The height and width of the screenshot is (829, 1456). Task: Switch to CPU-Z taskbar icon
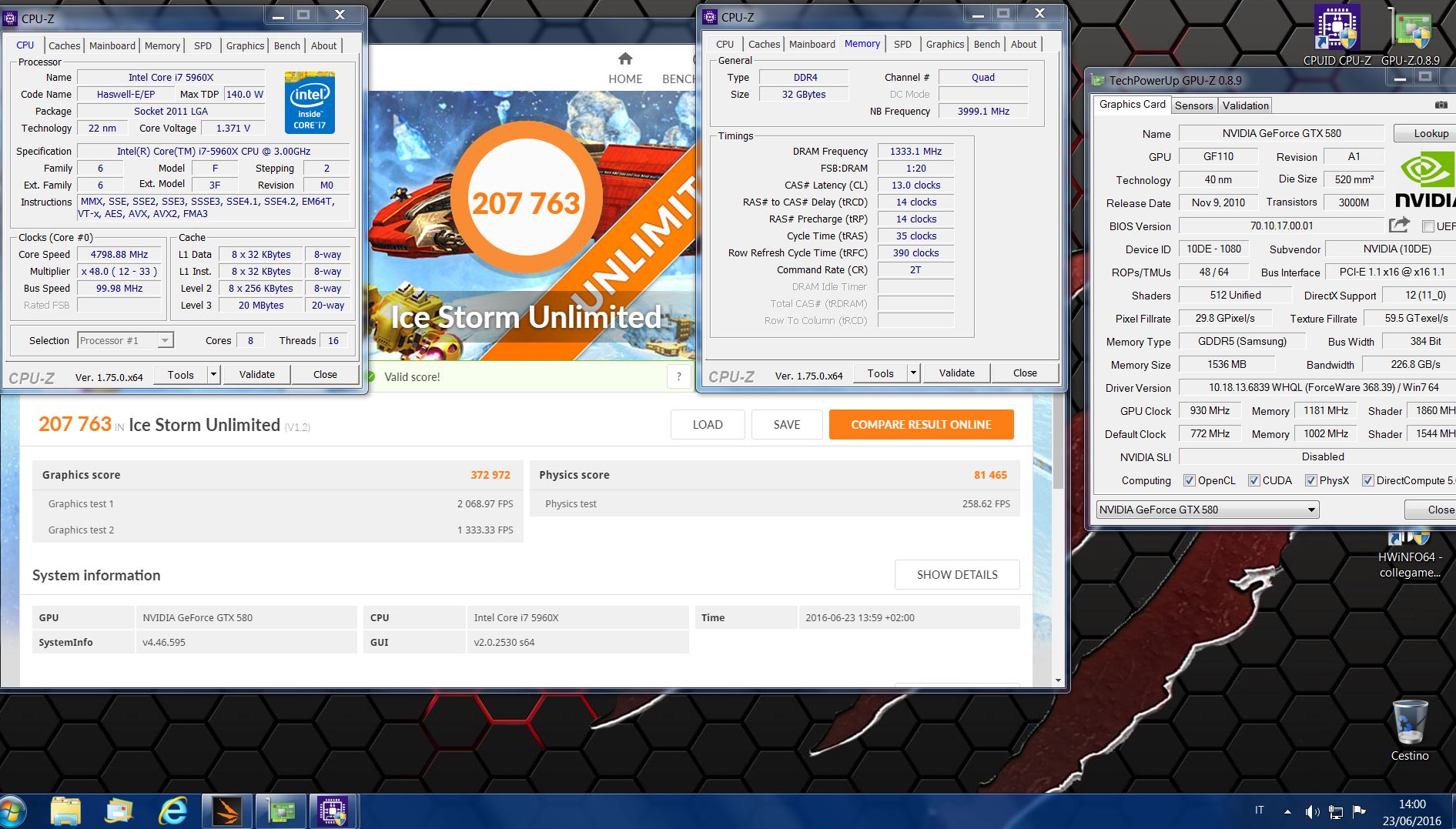333,811
